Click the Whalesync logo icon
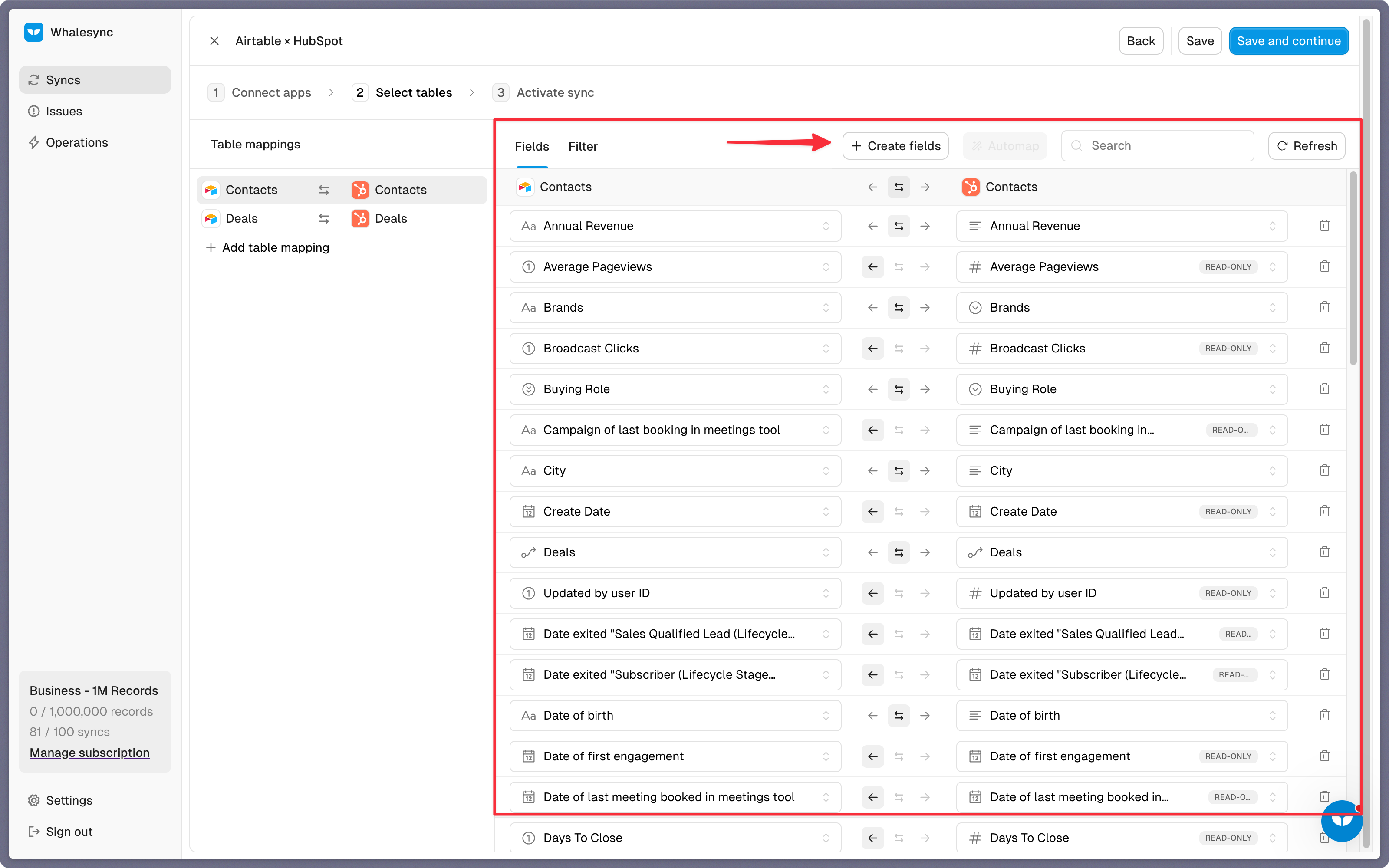The width and height of the screenshot is (1389, 868). click(x=34, y=32)
